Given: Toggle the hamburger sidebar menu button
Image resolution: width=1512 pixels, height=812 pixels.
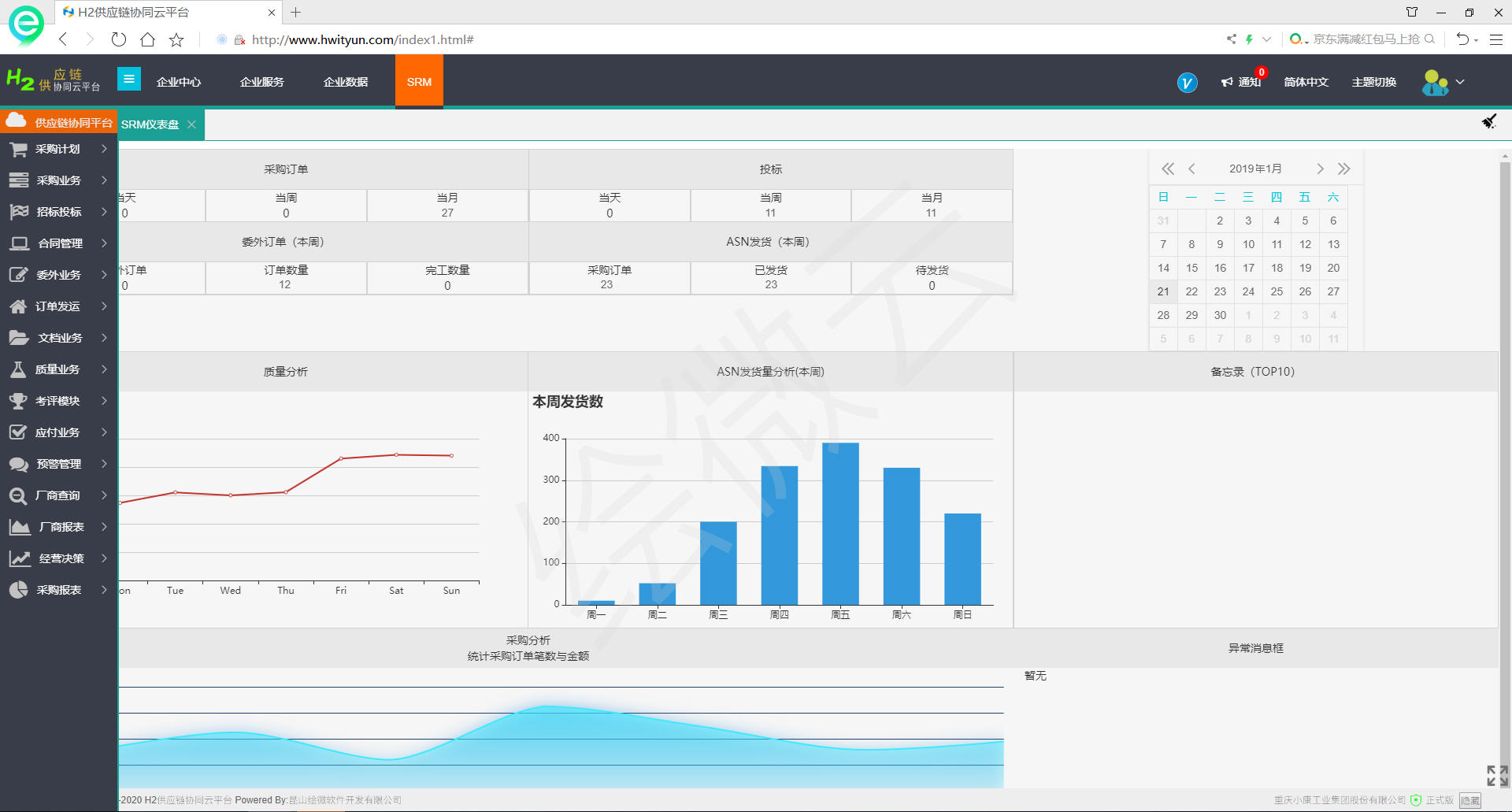Looking at the screenshot, I should tap(129, 79).
